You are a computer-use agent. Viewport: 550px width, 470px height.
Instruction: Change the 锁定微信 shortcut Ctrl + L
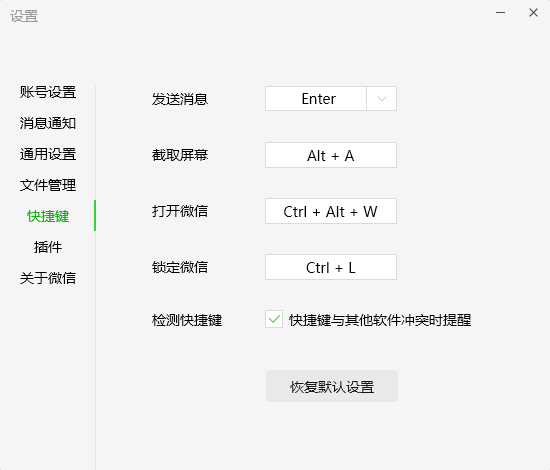[331, 267]
